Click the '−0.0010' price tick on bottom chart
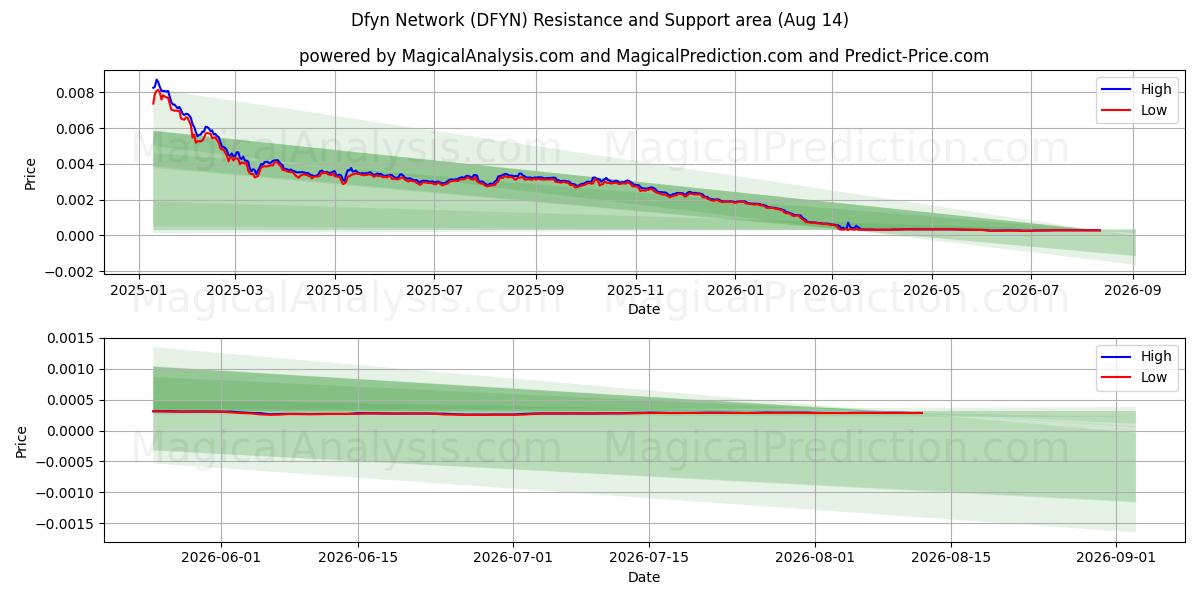The image size is (1200, 600). (x=66, y=493)
